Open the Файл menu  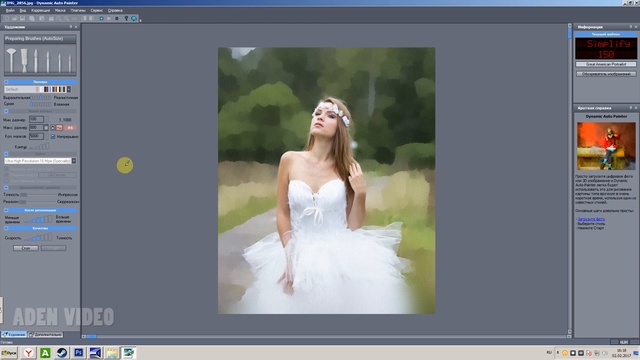click(10, 10)
